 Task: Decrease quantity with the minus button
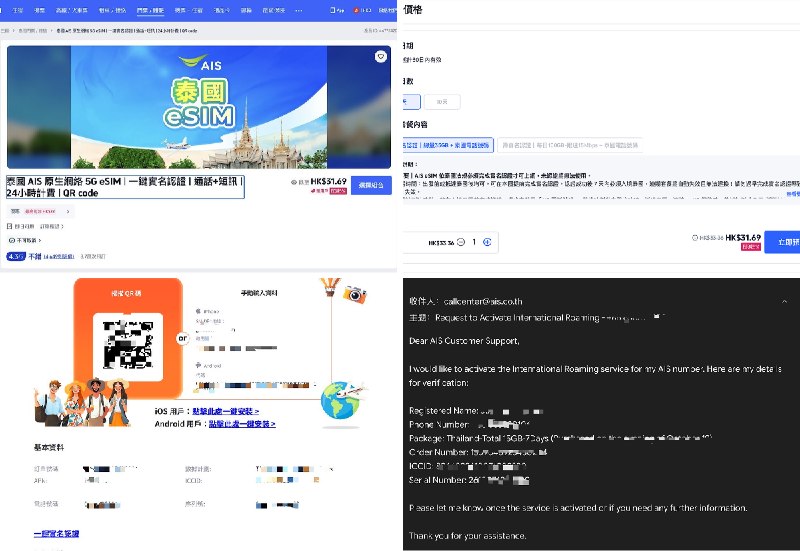(461, 242)
